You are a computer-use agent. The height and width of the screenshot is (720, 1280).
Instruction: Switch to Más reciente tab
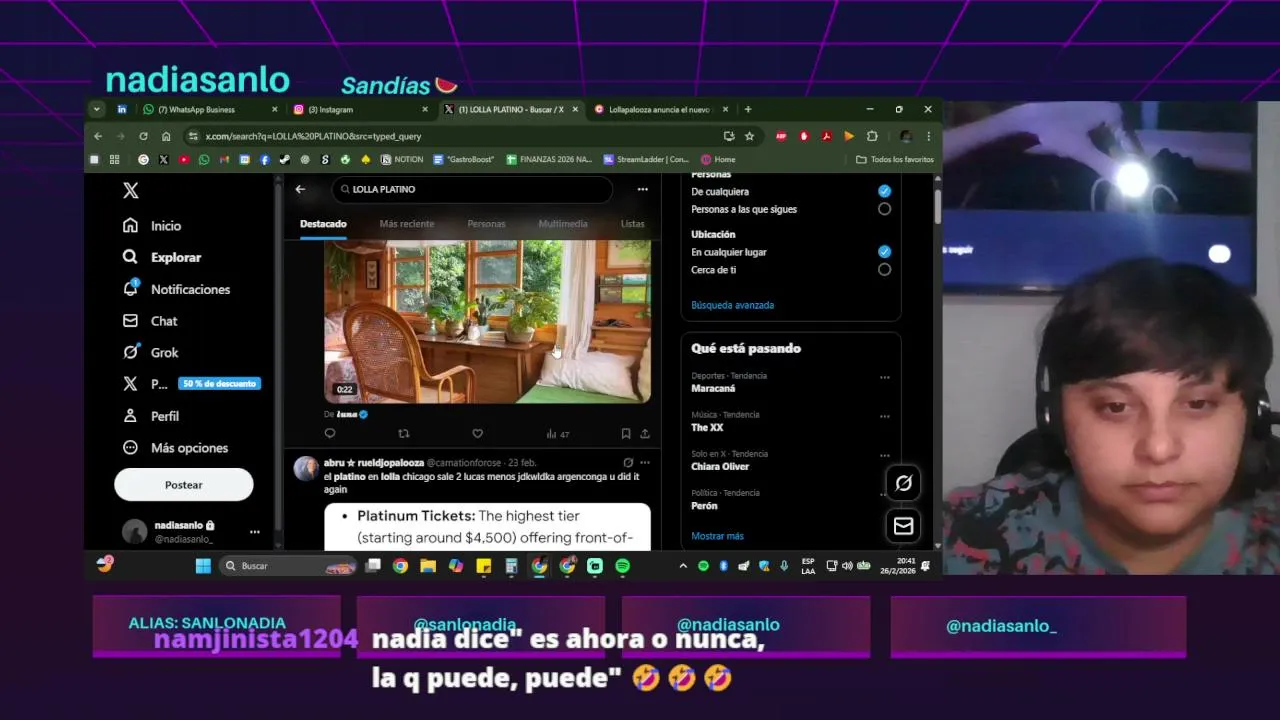click(407, 224)
